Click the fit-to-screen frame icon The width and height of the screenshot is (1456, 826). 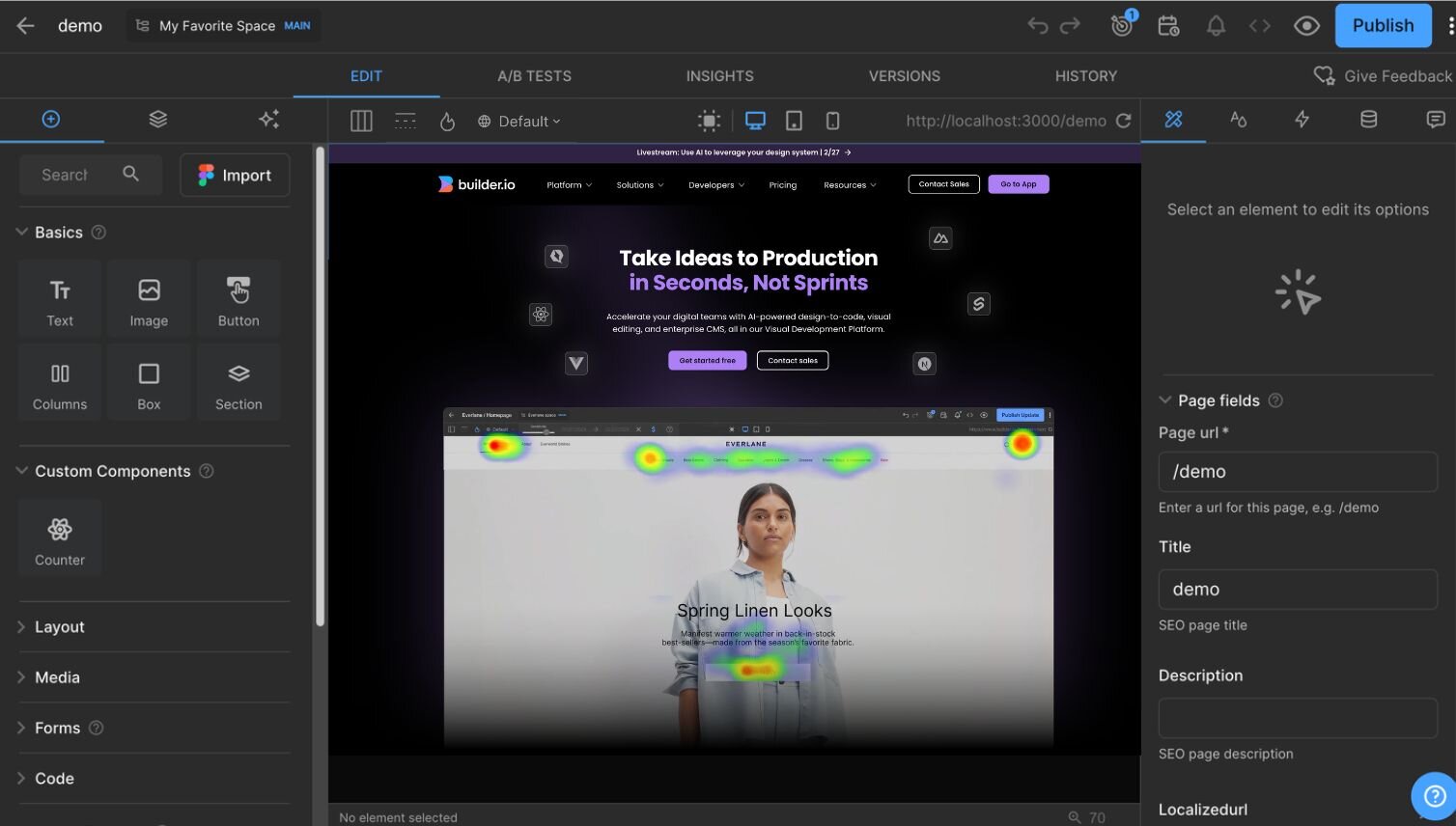coord(709,121)
